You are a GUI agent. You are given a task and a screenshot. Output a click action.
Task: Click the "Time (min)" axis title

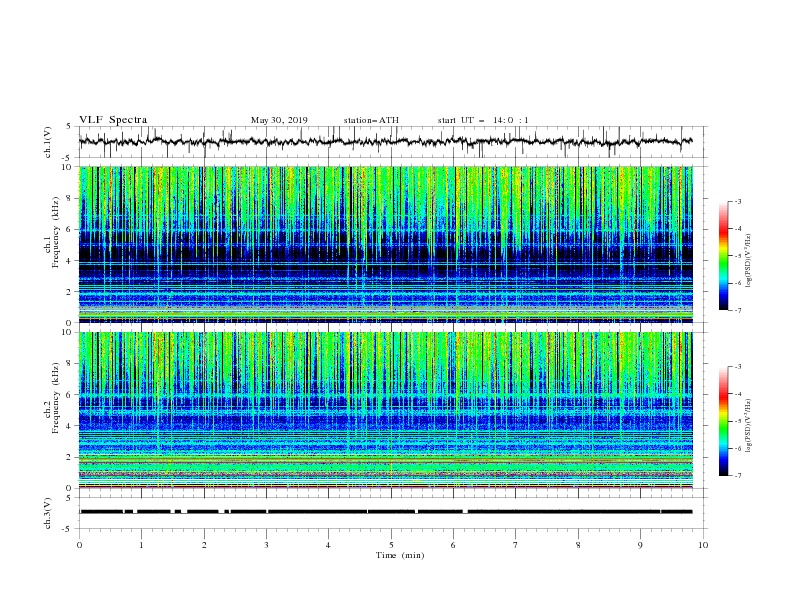point(400,555)
